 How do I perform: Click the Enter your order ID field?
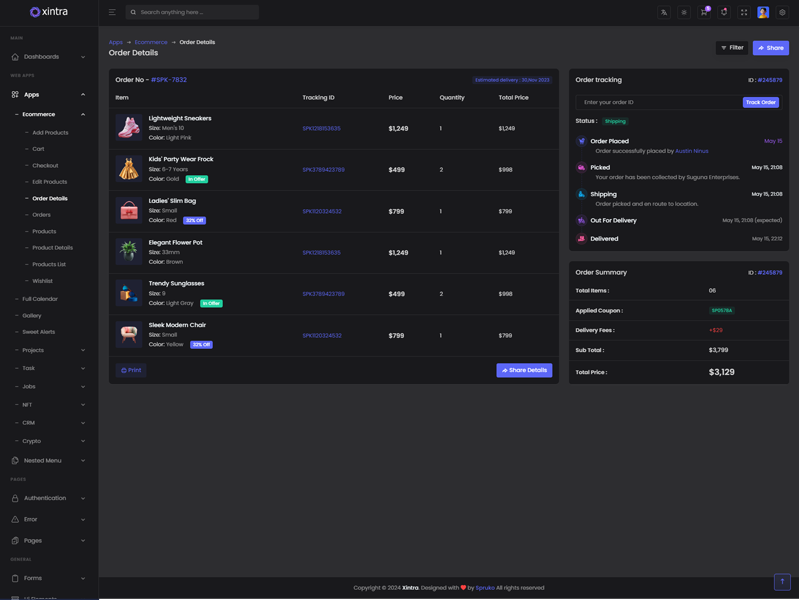coord(658,102)
